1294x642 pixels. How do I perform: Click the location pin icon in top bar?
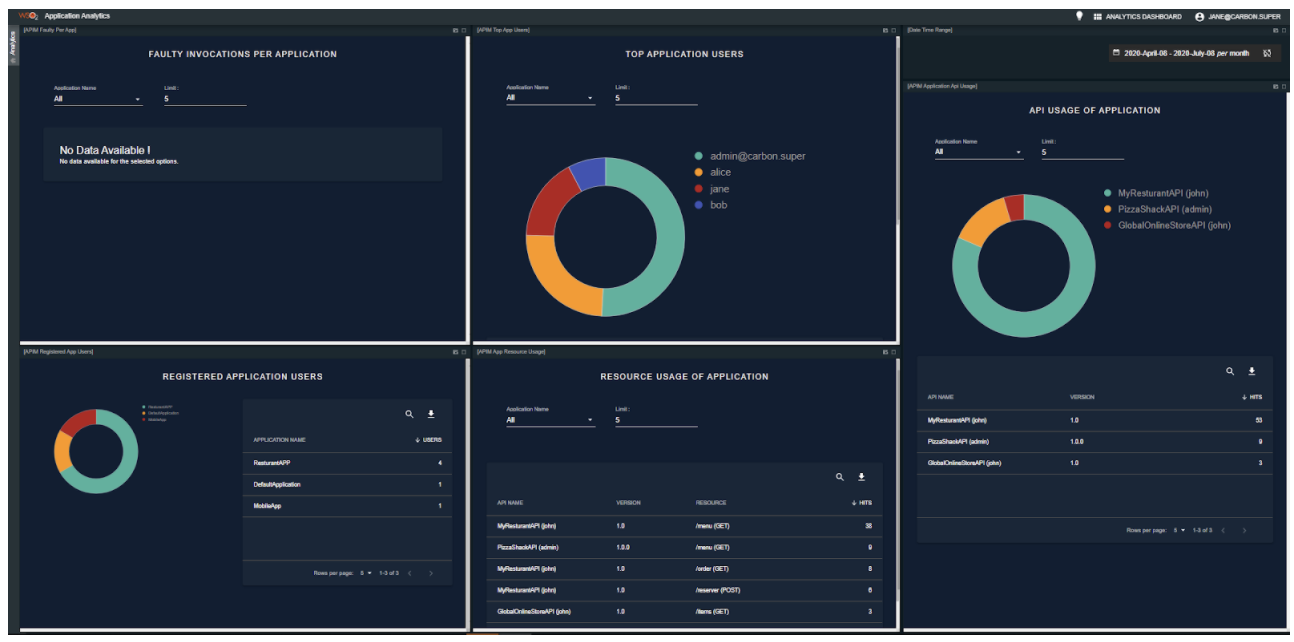coord(1079,16)
